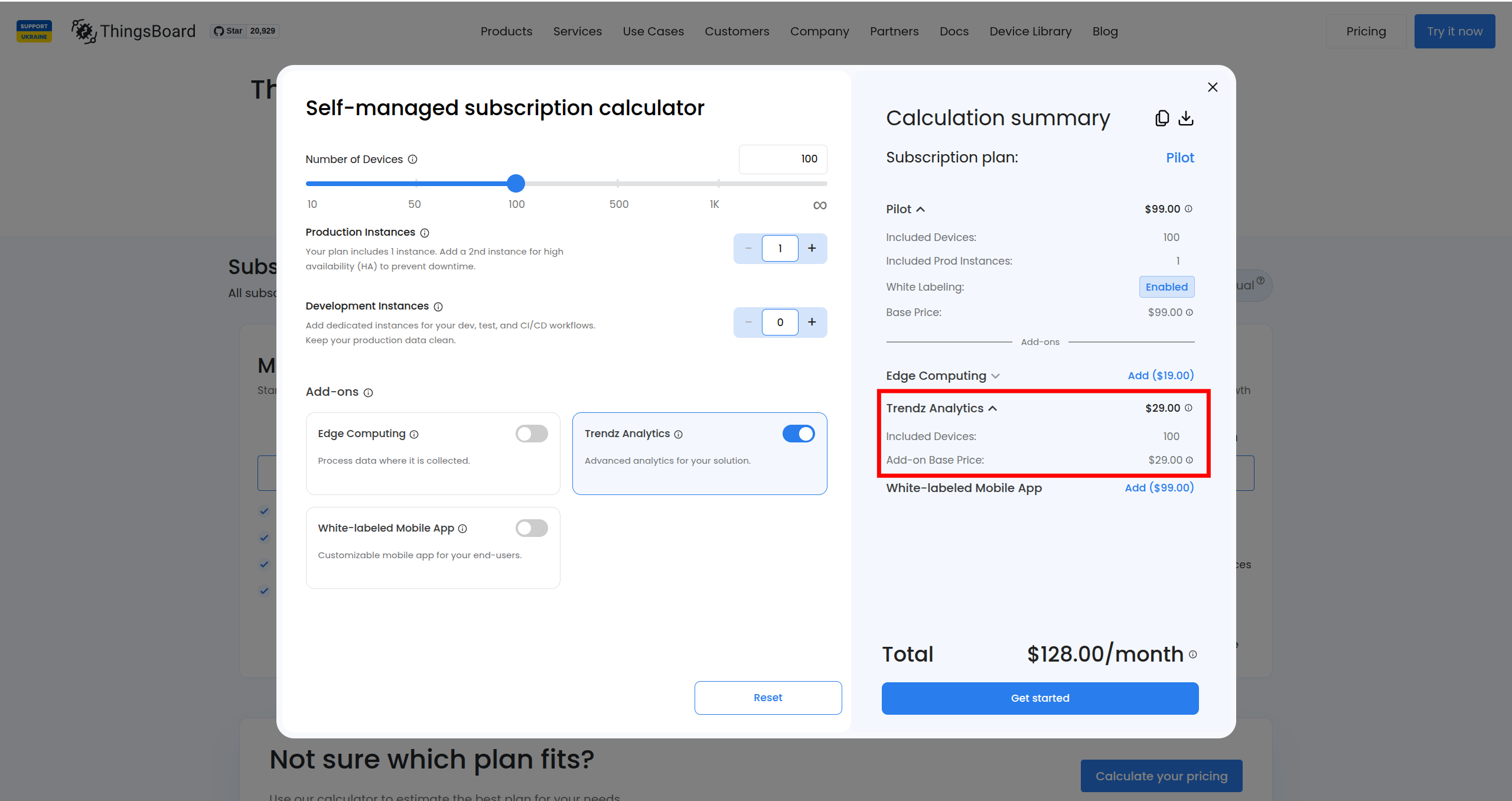Image resolution: width=1512 pixels, height=801 pixels.
Task: Collapse Trendz Analytics summary section
Action: point(993,408)
